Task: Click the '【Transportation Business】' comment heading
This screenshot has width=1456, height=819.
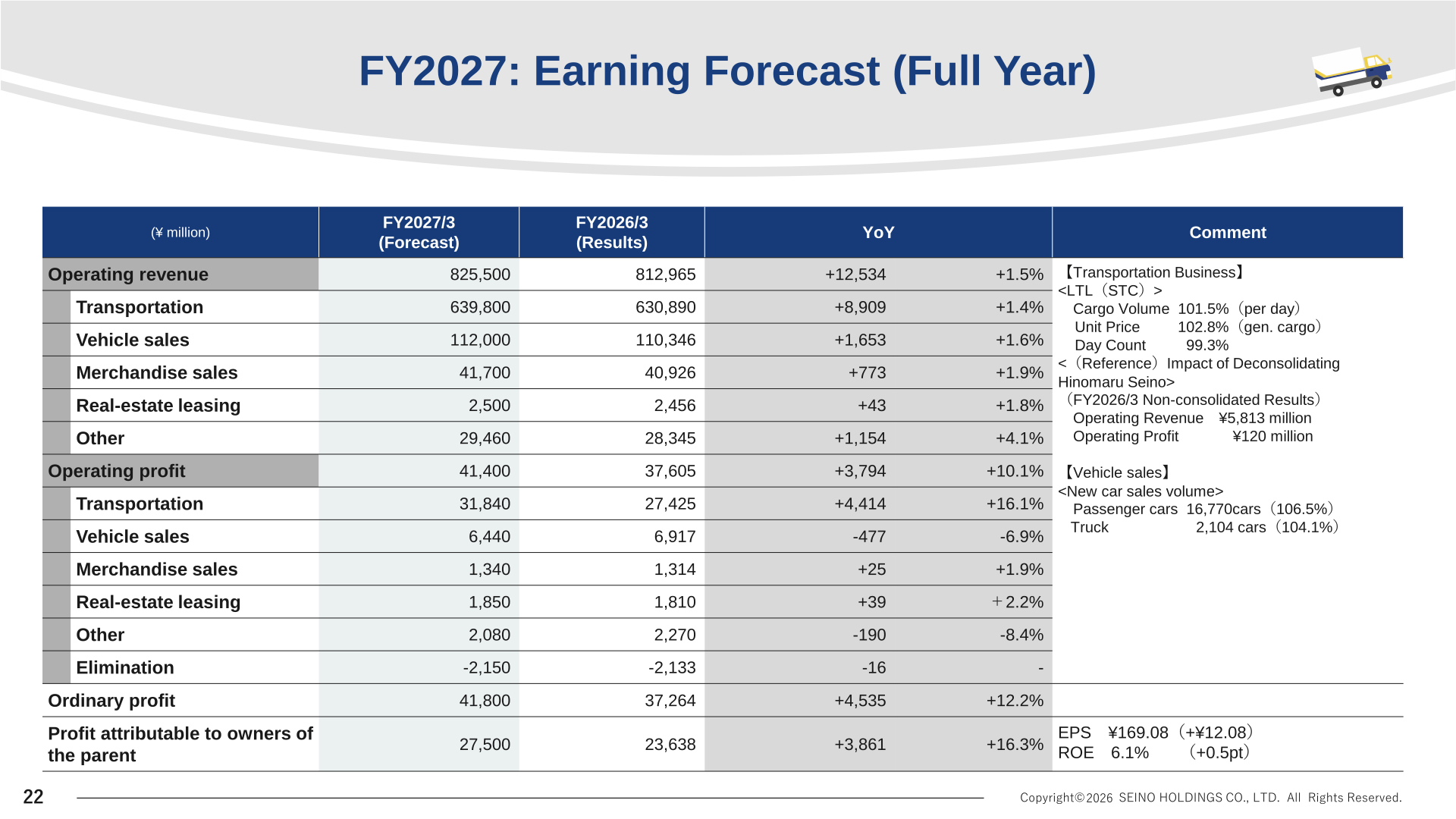Action: (x=1153, y=272)
